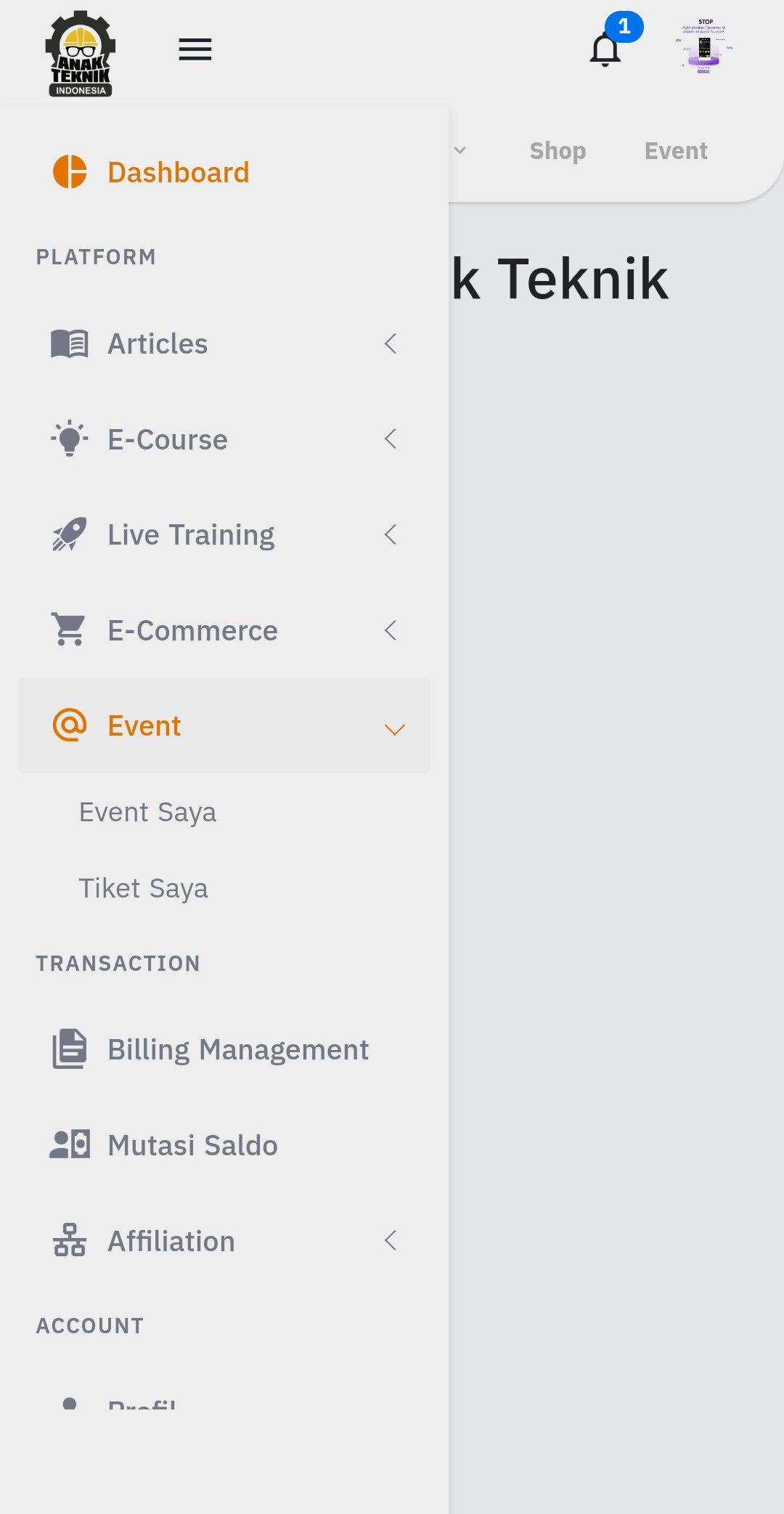Screen dimensions: 784x1514
Task: Expand the Affiliation submenu chevron
Action: coord(391,1240)
